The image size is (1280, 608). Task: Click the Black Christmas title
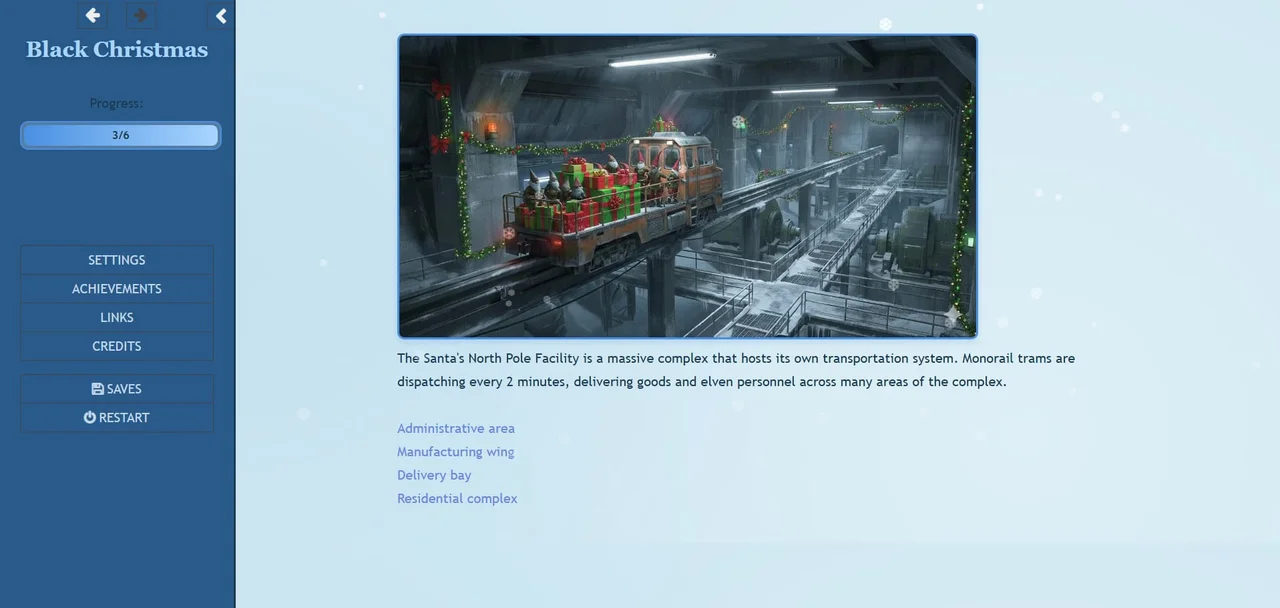coord(117,49)
